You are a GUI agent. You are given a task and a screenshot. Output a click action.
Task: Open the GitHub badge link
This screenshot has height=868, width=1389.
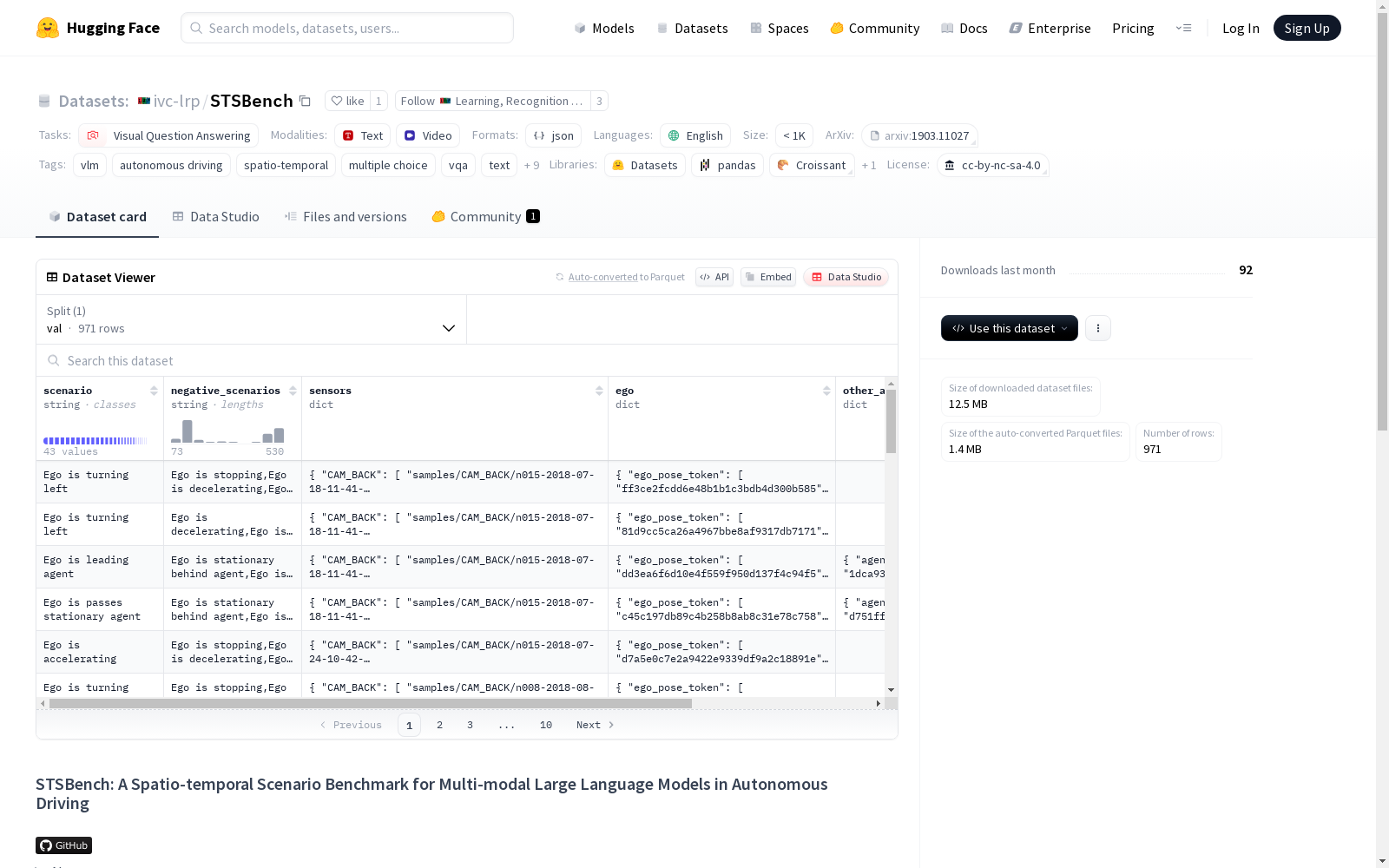[63, 845]
